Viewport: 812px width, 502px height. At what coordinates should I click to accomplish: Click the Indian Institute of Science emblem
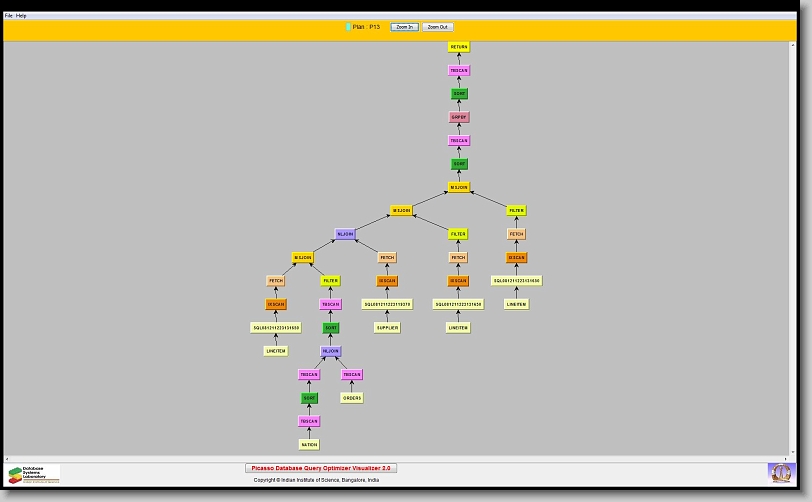click(780, 472)
